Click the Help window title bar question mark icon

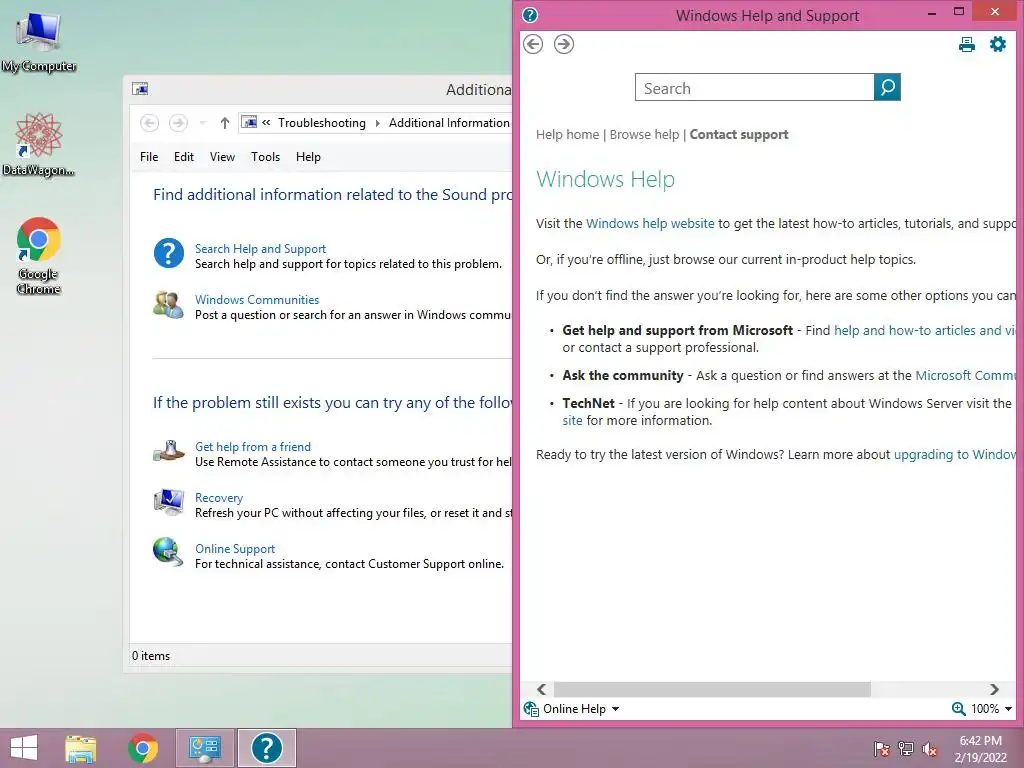click(530, 15)
